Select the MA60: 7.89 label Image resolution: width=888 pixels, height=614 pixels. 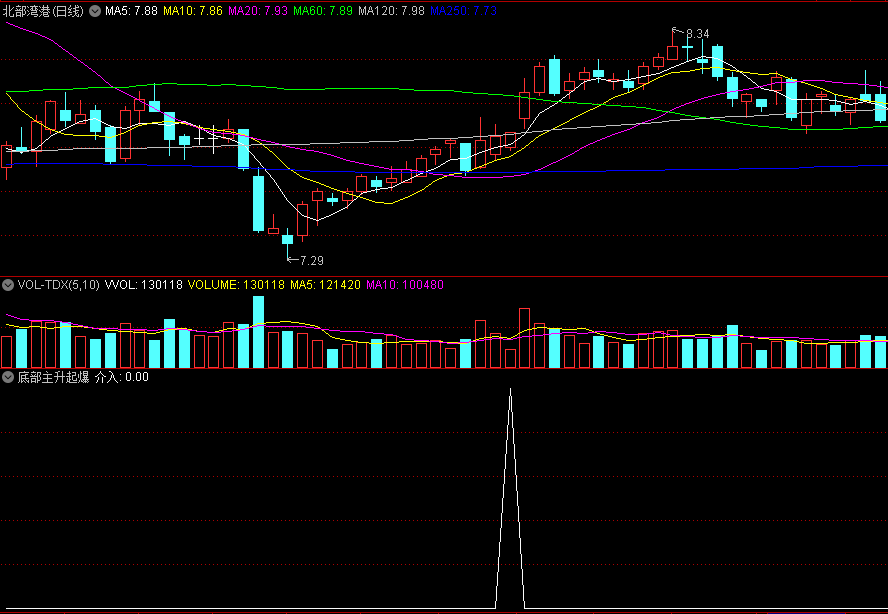323,11
